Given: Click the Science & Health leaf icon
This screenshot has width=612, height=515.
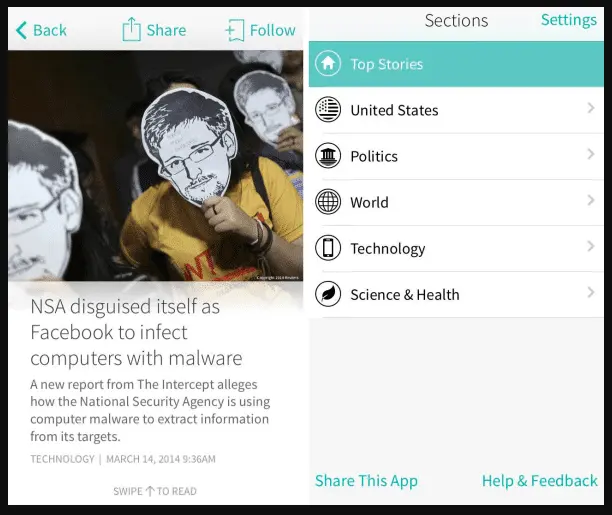Looking at the screenshot, I should [x=328, y=294].
